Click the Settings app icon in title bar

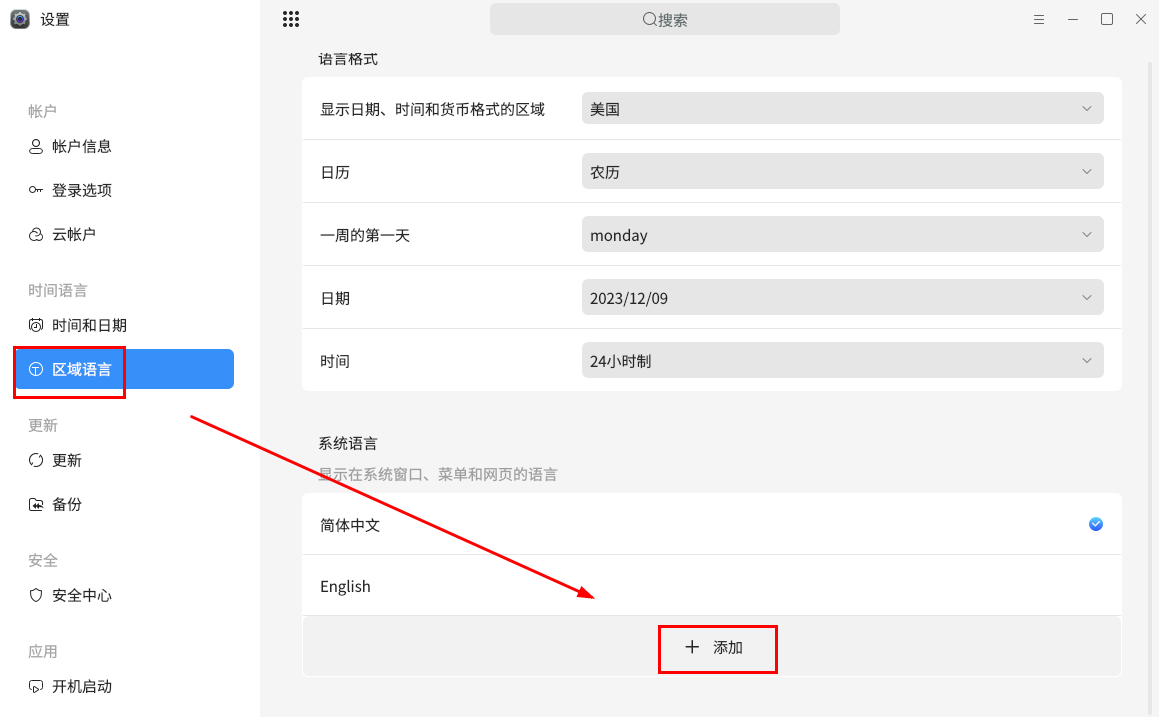click(x=20, y=19)
